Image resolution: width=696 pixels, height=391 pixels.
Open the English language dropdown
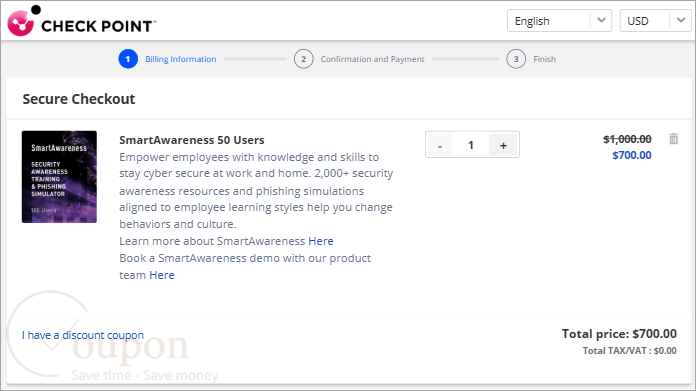(x=559, y=21)
